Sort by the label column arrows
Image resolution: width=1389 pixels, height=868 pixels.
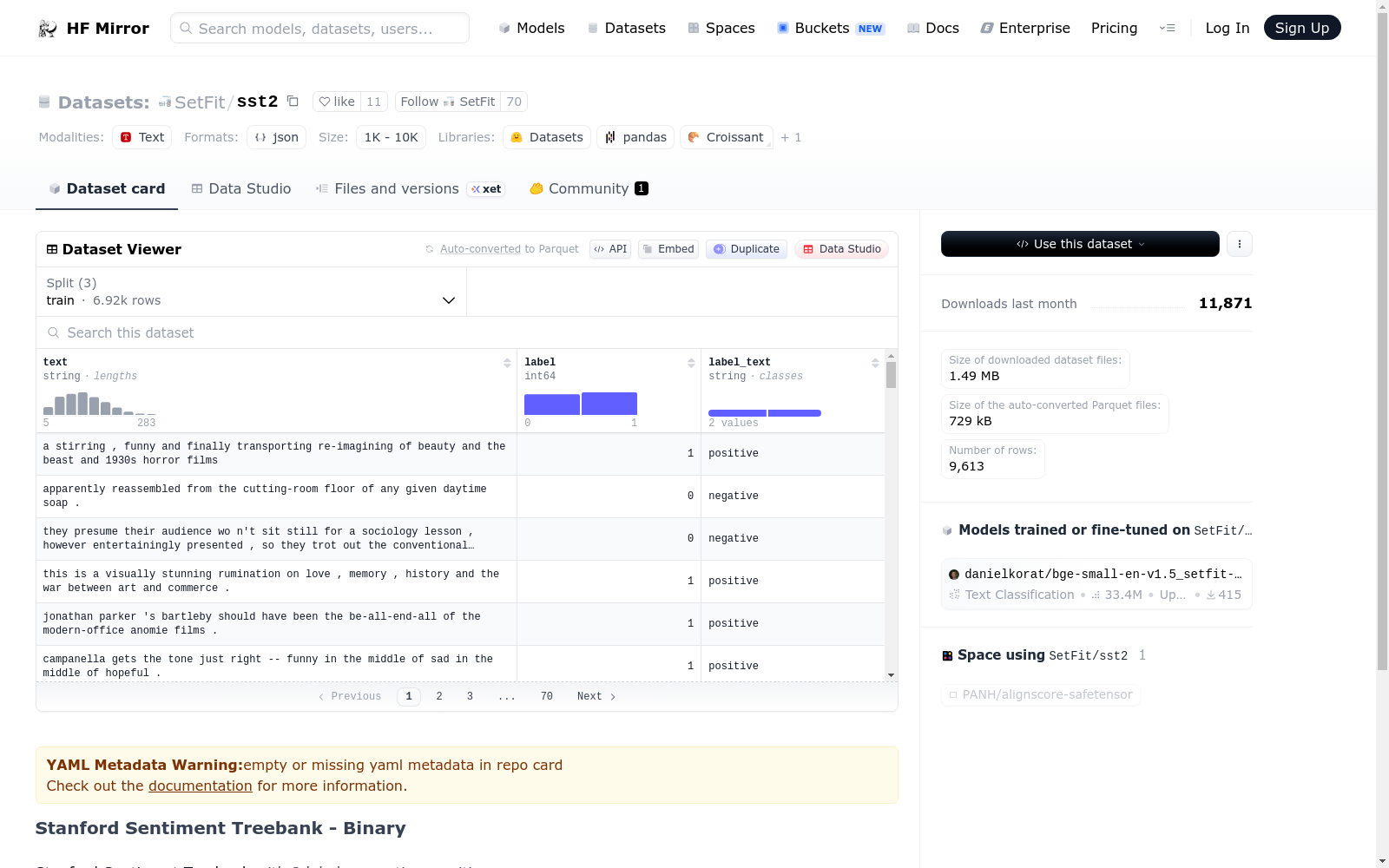tap(691, 363)
